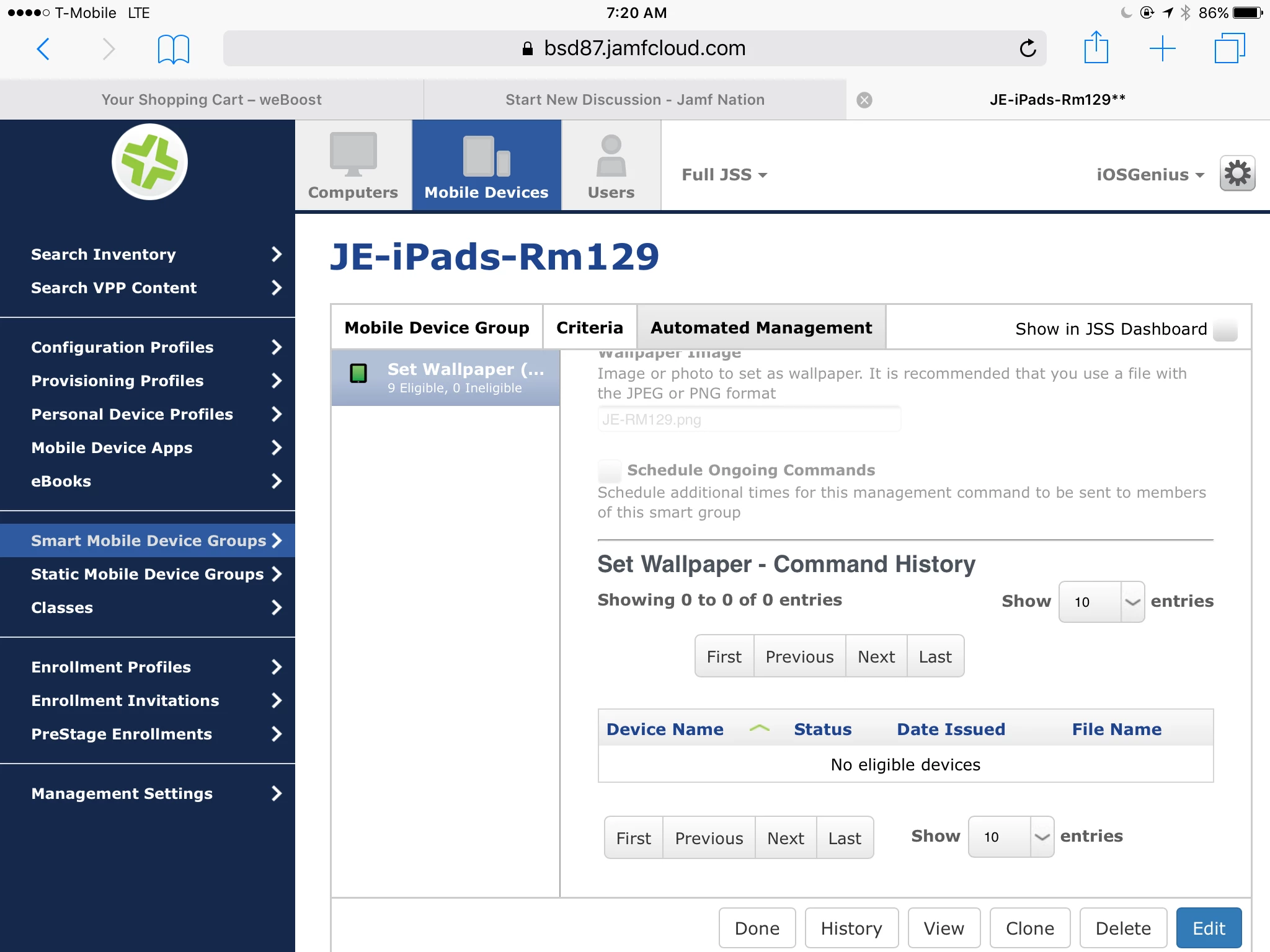Open the settings gear icon
The height and width of the screenshot is (952, 1270).
coord(1237,174)
